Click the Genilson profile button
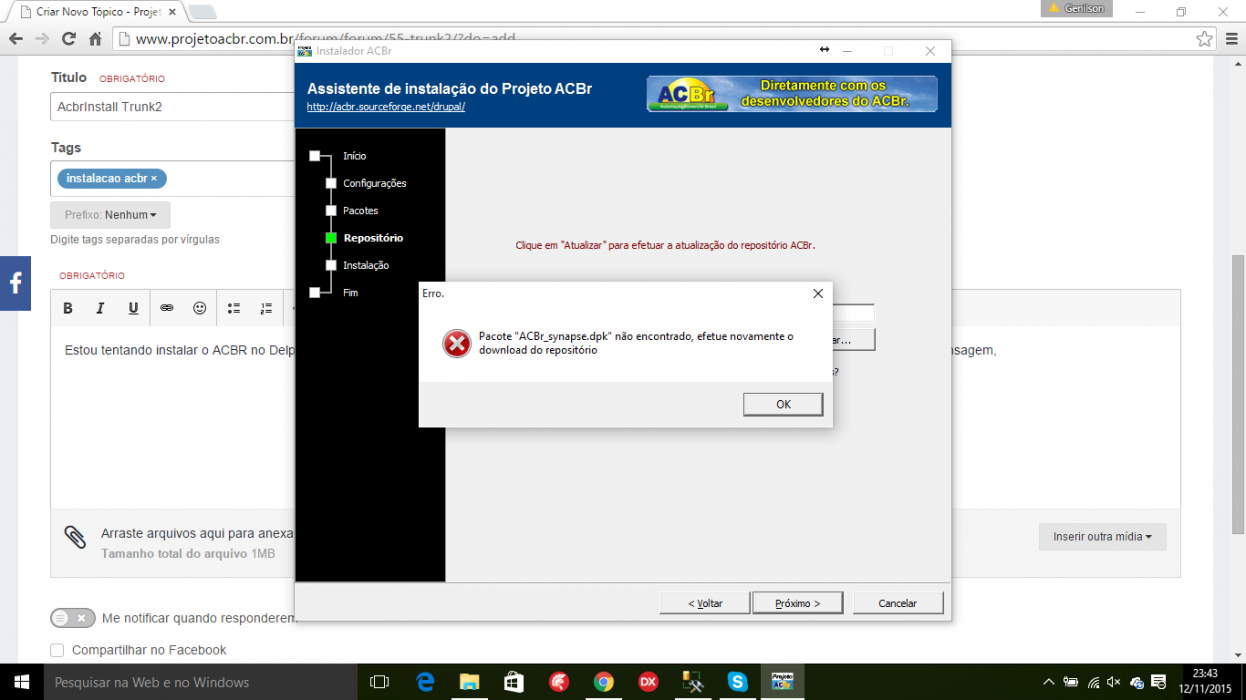This screenshot has width=1246, height=700. [1076, 8]
